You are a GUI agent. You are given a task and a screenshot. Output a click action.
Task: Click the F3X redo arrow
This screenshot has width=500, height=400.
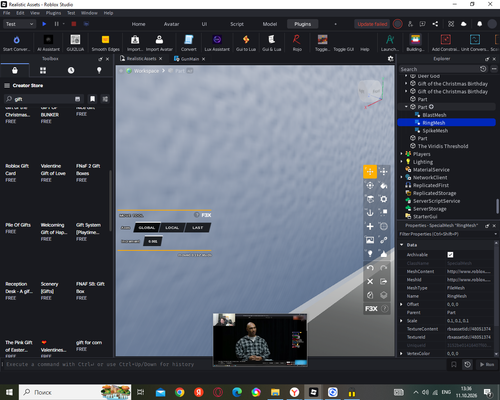384,268
